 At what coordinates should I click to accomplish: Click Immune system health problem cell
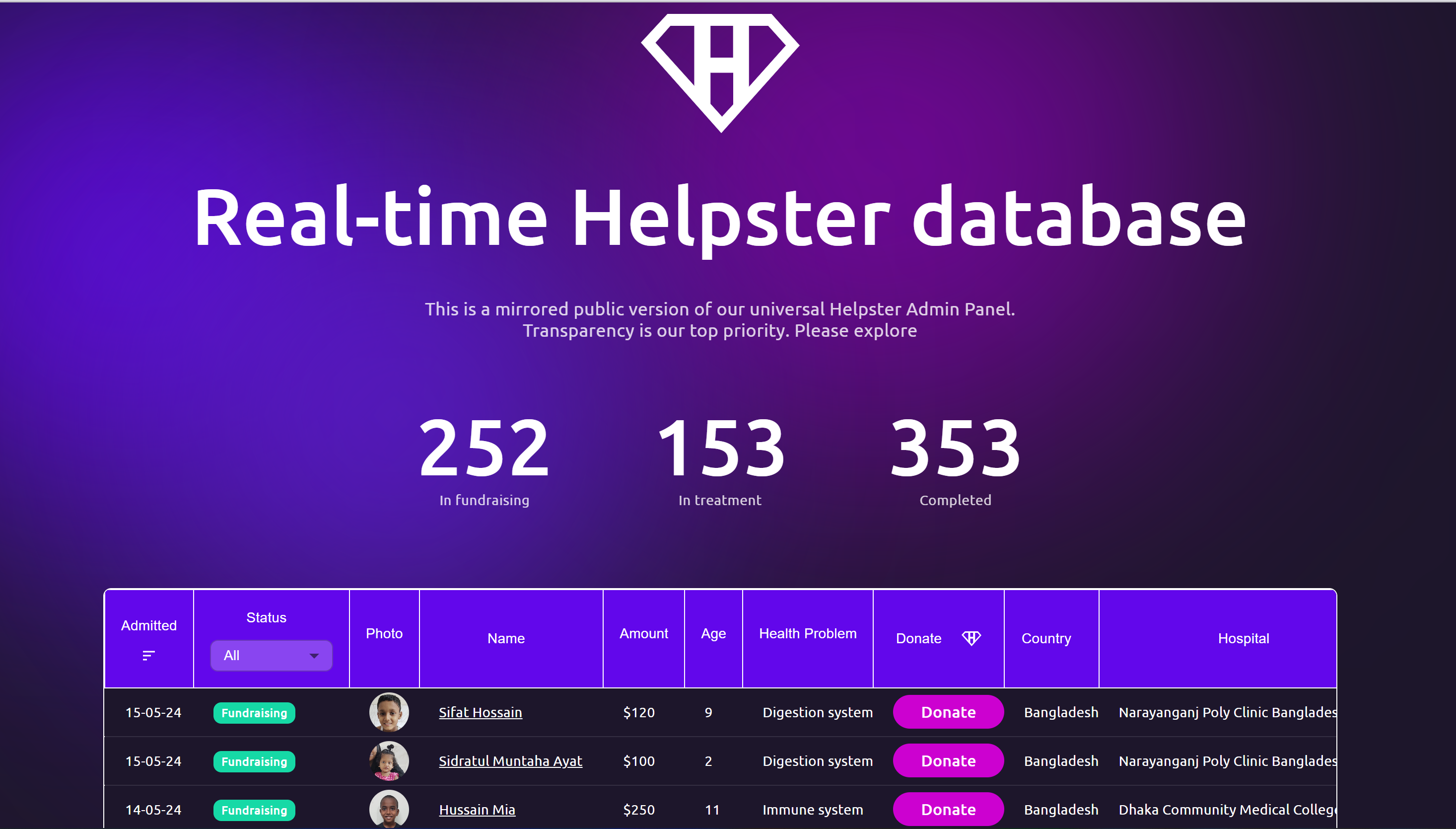[x=813, y=810]
